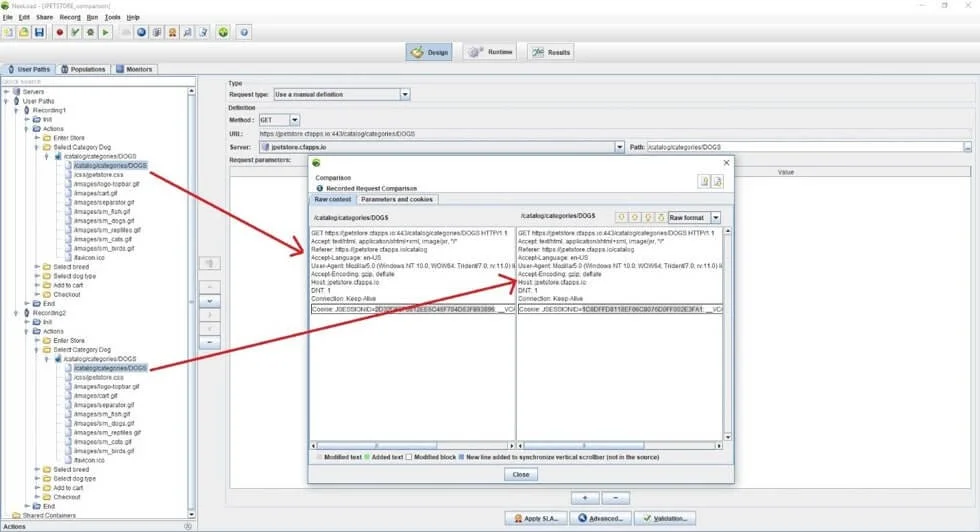Open the Raw format dropdown in Comparison

click(716, 218)
